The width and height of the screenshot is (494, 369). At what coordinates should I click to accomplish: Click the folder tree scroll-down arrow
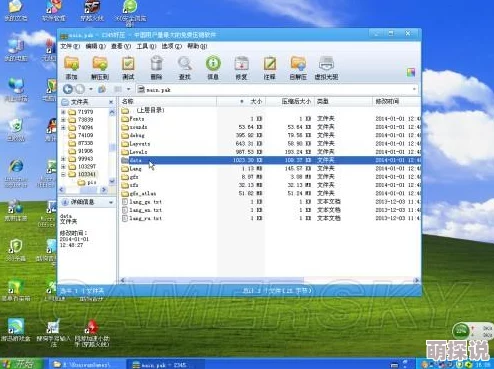(x=112, y=181)
